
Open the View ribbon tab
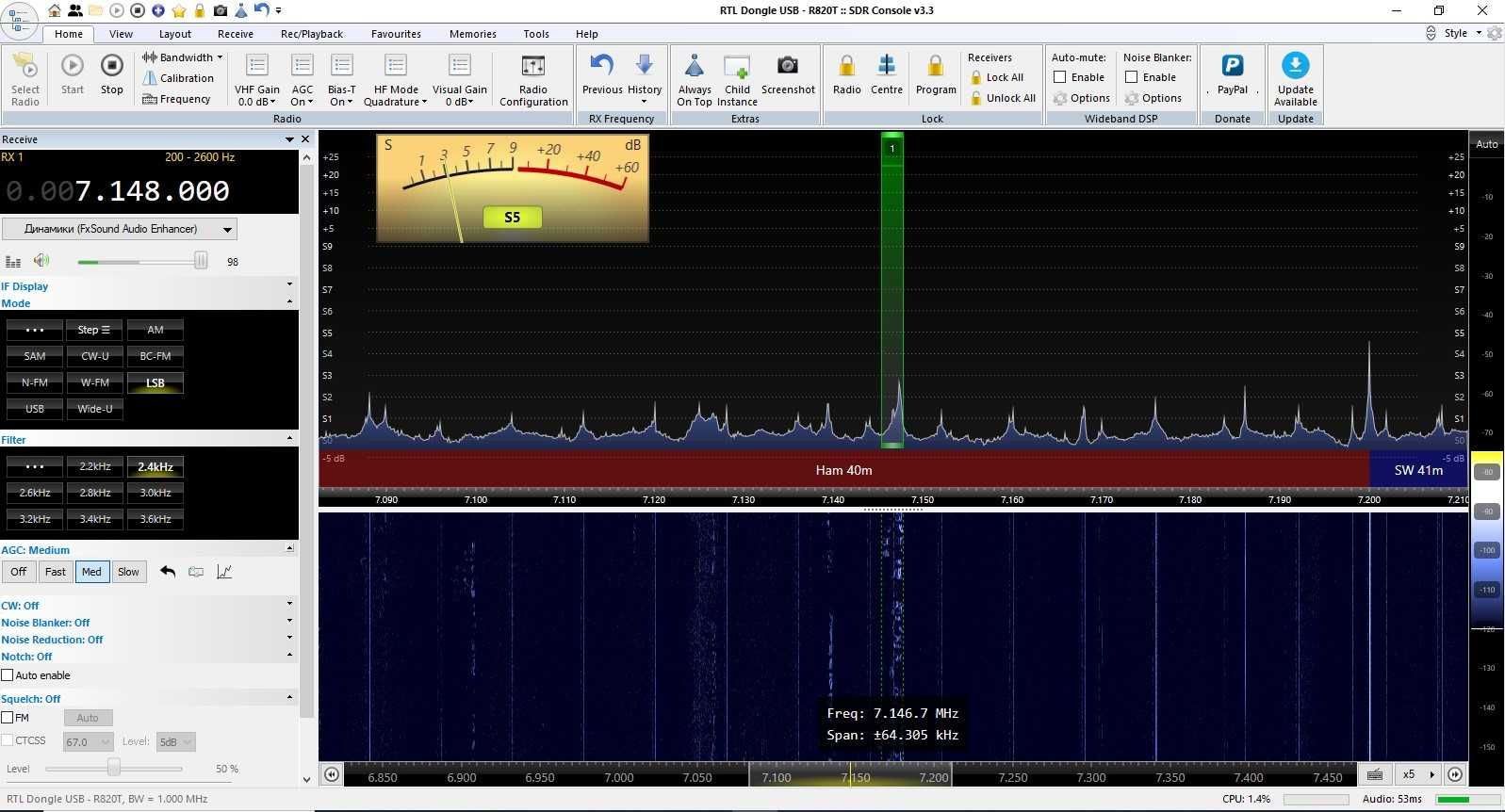[122, 34]
